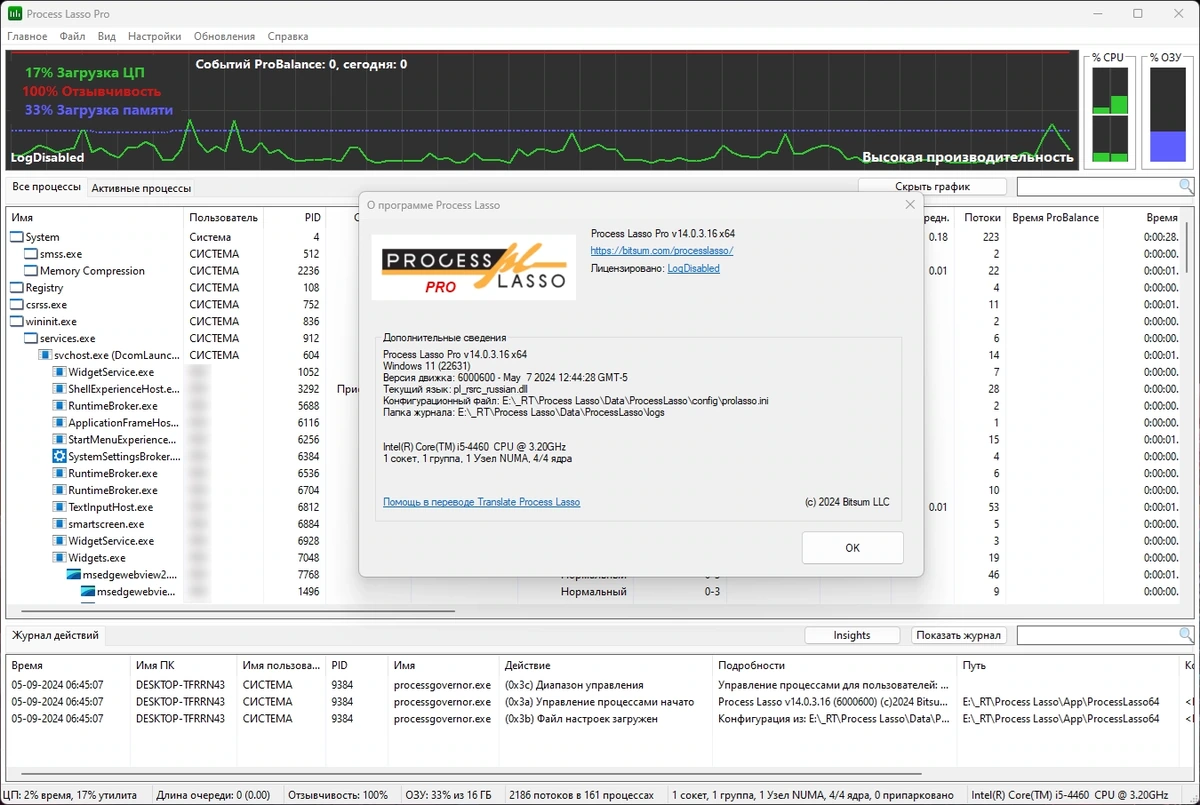1200x805 pixels.
Task: Open the Главное menu
Action: [27, 36]
